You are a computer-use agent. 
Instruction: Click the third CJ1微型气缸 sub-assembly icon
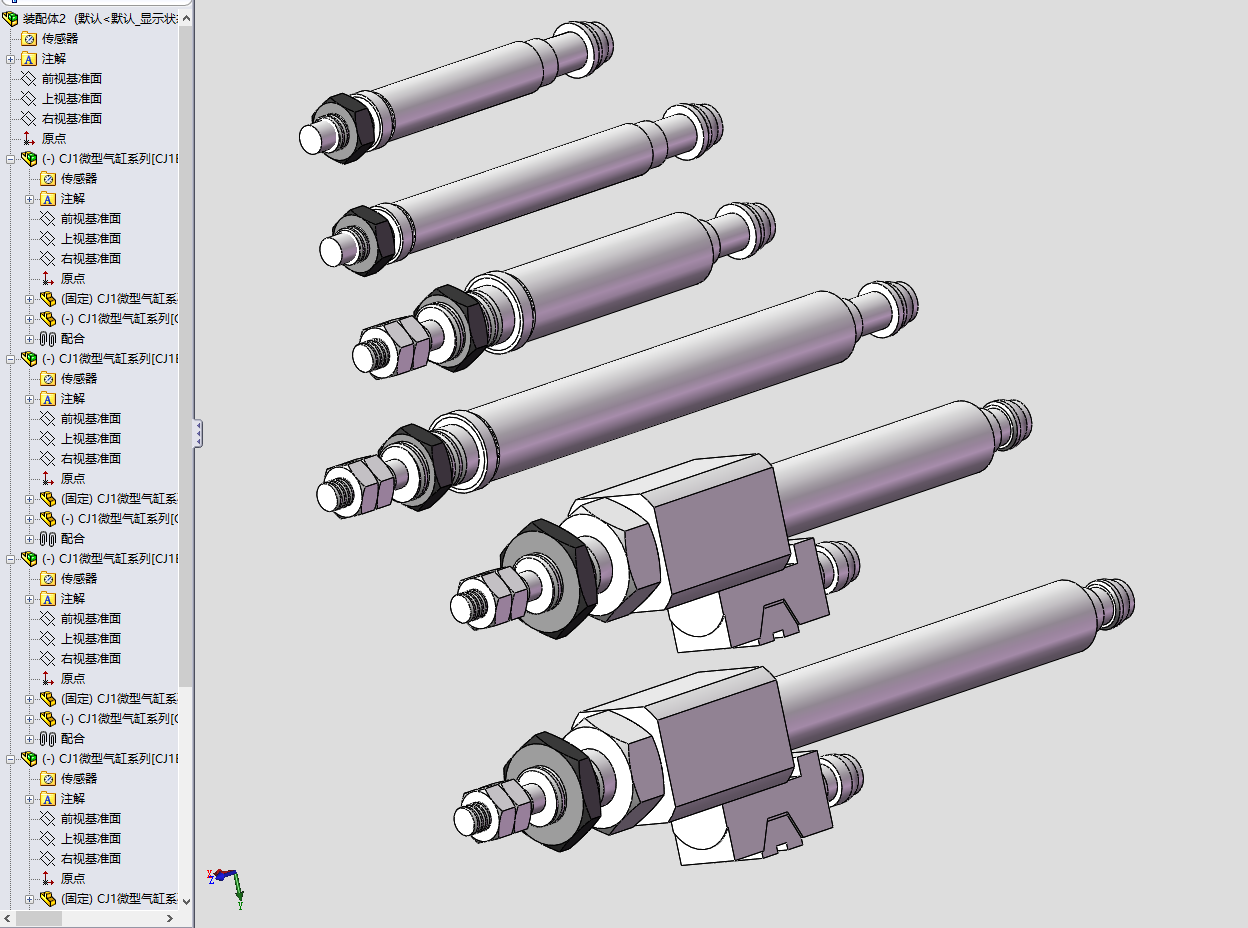point(28,558)
